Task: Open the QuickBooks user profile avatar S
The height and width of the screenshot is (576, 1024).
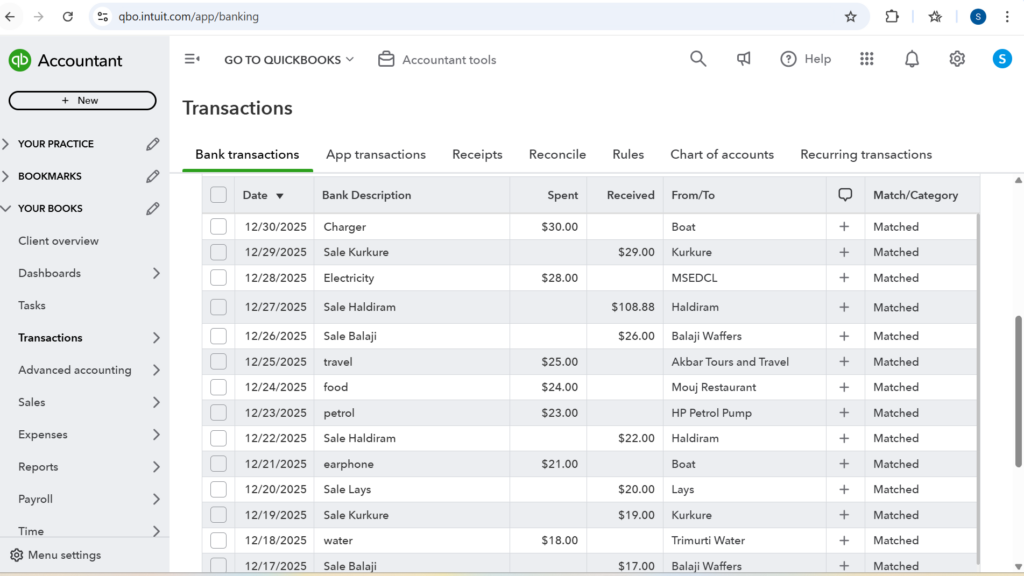Action: tap(1002, 59)
